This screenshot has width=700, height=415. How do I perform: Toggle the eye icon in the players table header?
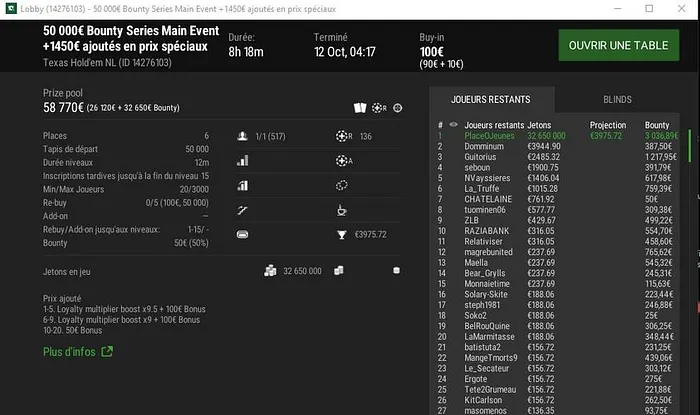453,125
